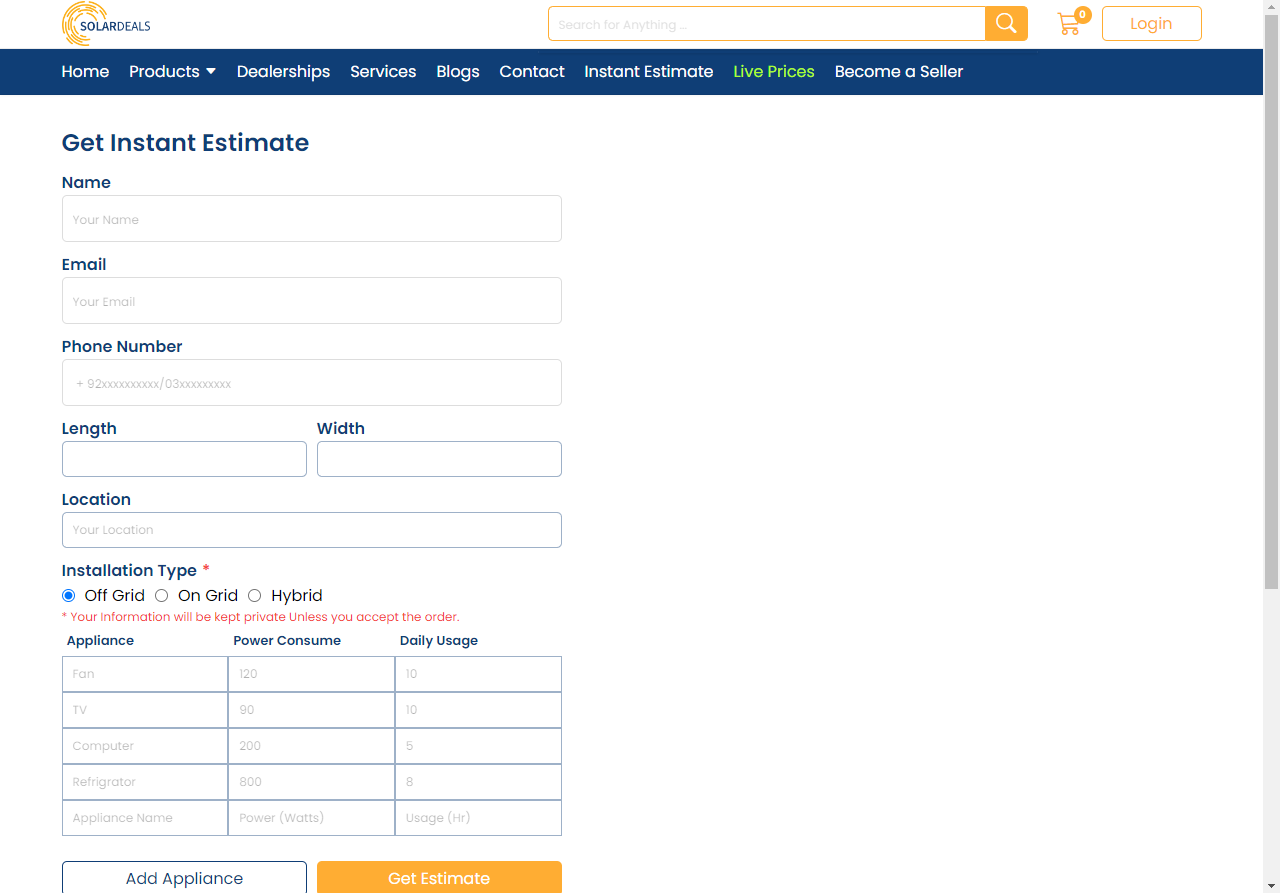Click the Usage (Hr) empty cell
1280x893 pixels.
click(x=478, y=818)
